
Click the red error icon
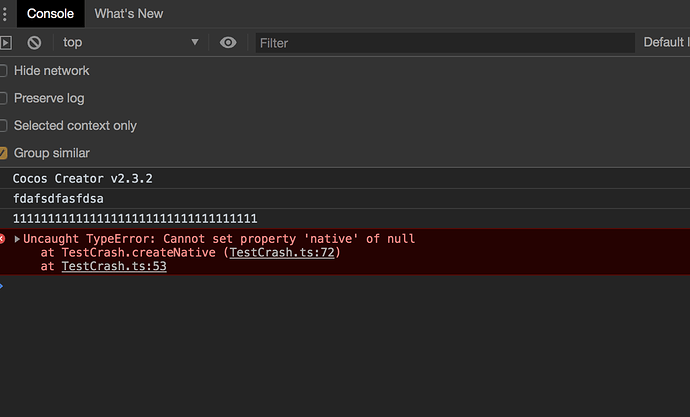coord(3,239)
